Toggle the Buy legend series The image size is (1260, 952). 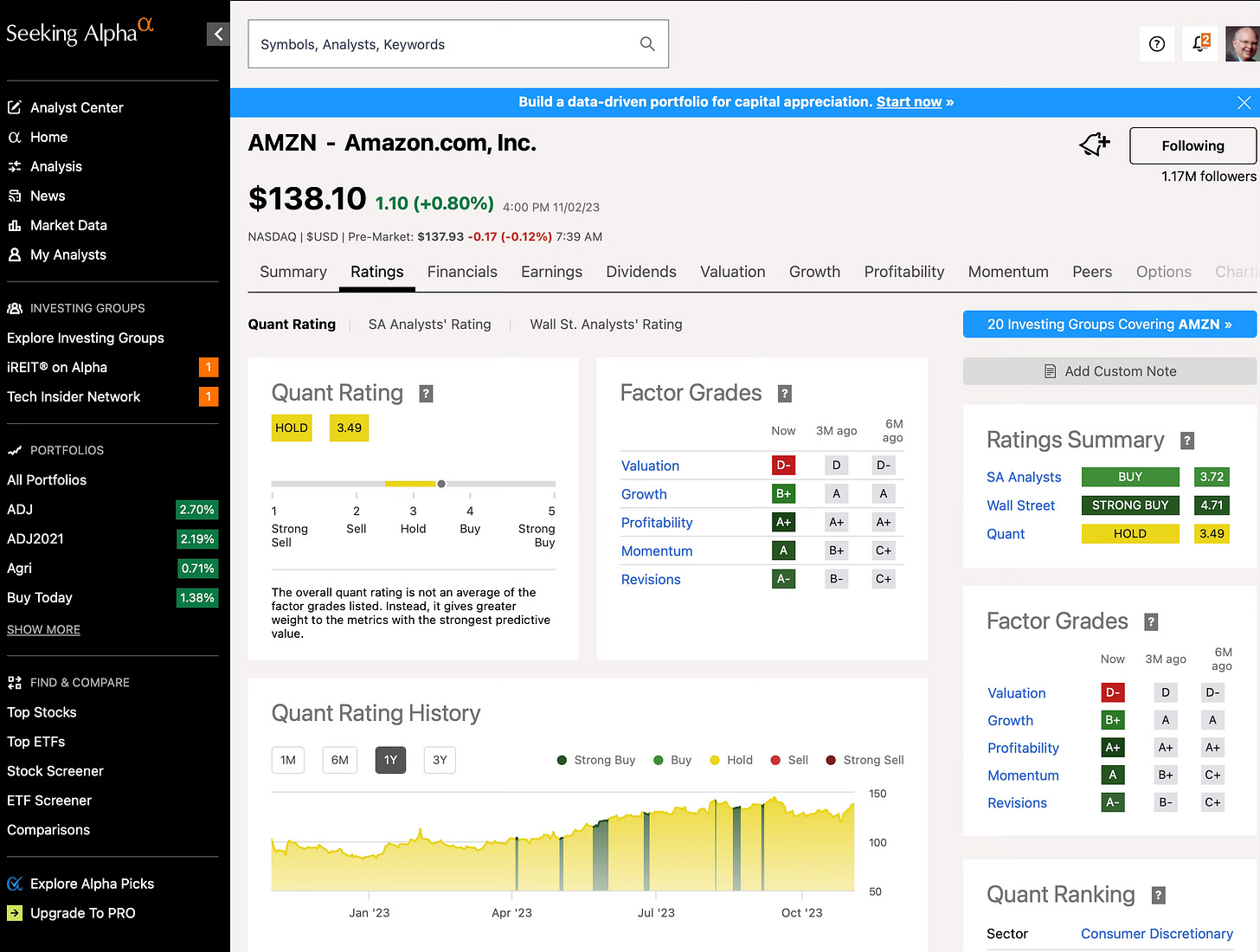(x=672, y=760)
